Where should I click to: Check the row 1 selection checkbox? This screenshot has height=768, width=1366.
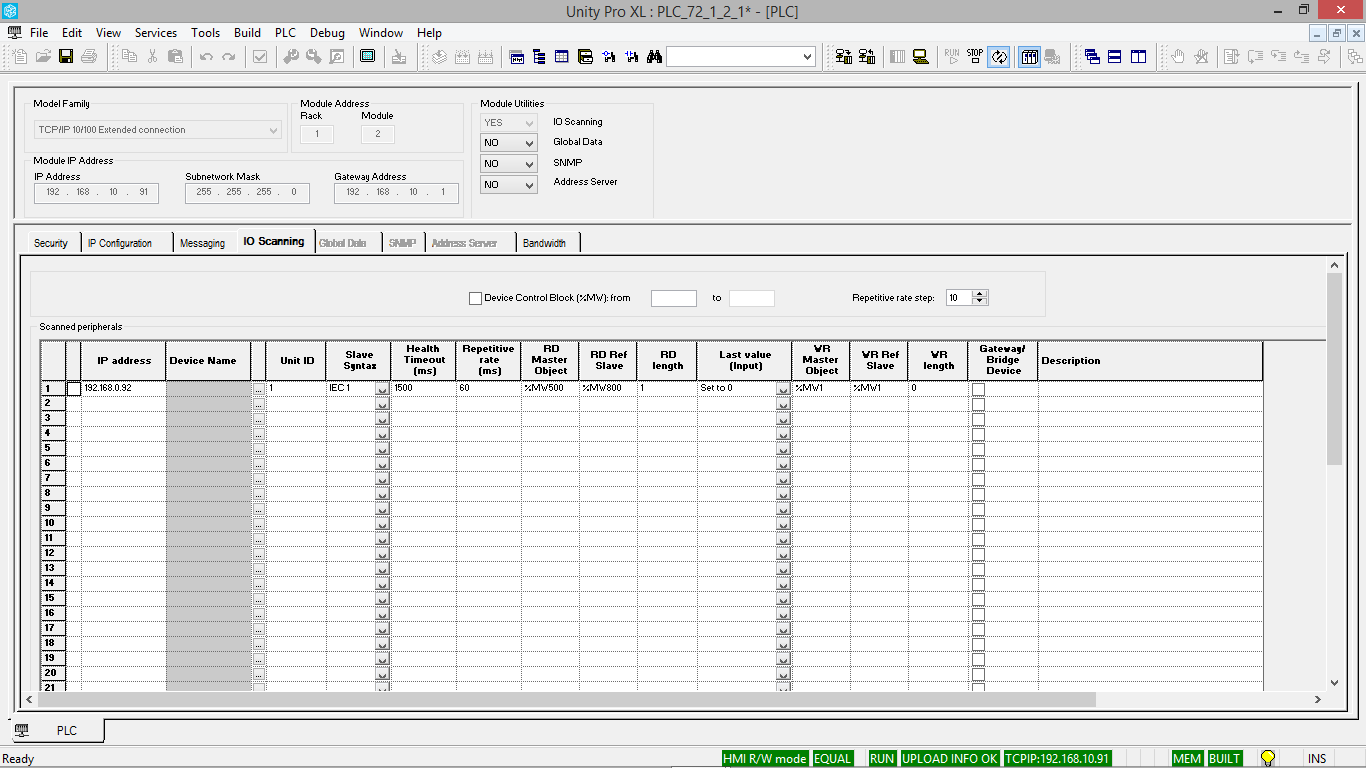point(73,388)
